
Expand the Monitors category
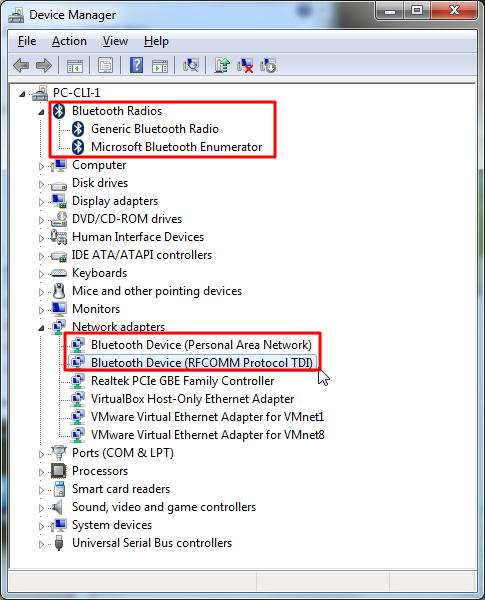[x=41, y=310]
